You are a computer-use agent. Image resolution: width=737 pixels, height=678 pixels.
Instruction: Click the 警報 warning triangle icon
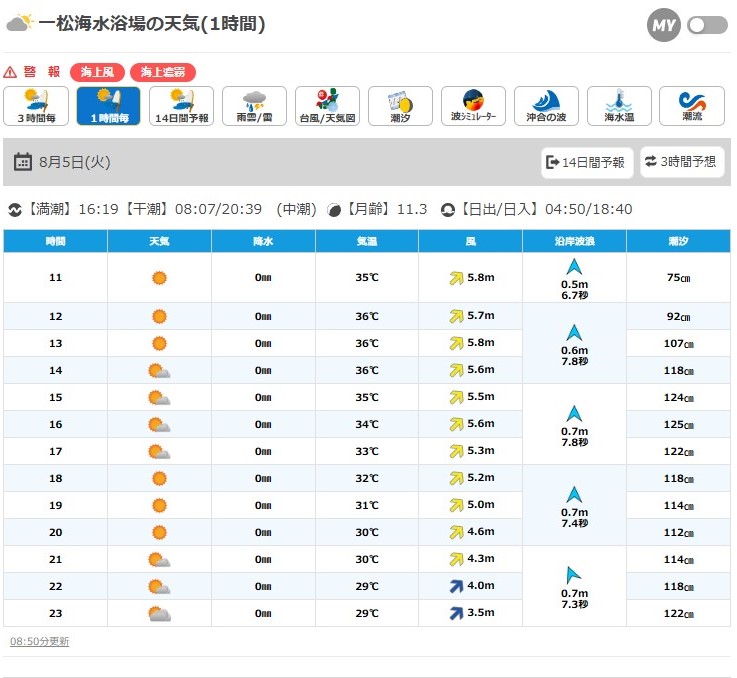coord(10,72)
